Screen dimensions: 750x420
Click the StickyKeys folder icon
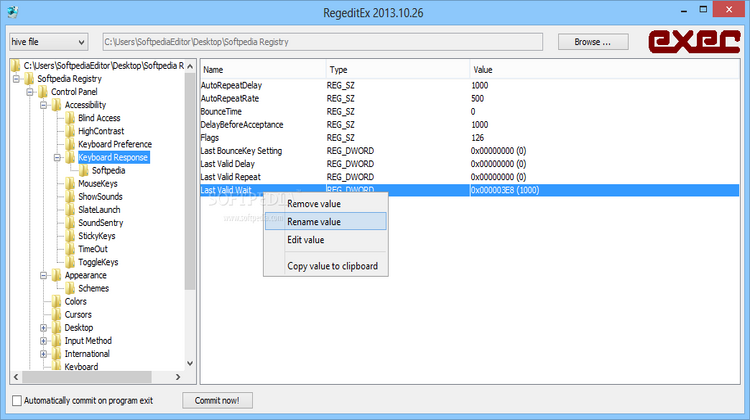pos(70,236)
